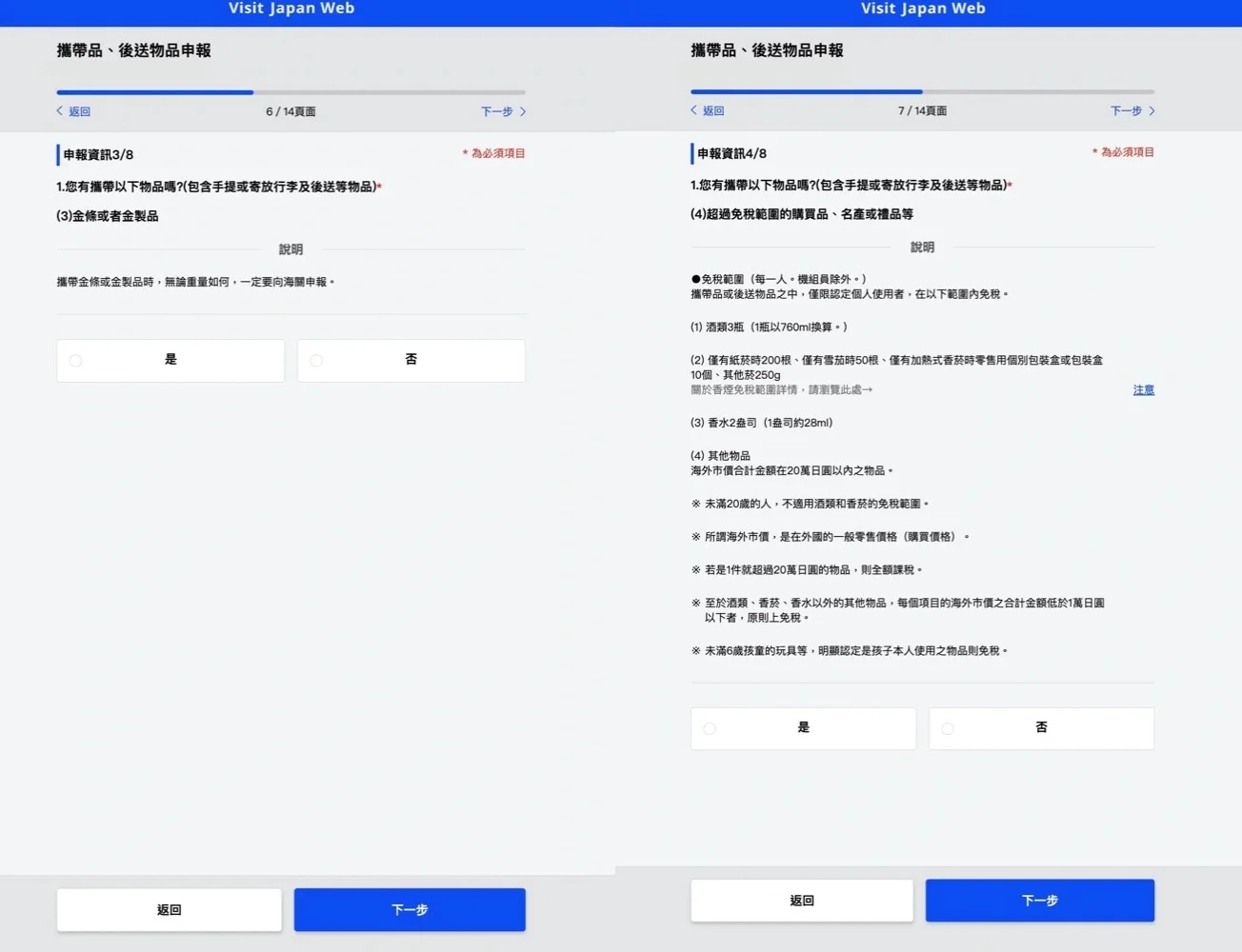Select 是 for gold bars question
This screenshot has height=952, width=1242.
[x=170, y=361]
